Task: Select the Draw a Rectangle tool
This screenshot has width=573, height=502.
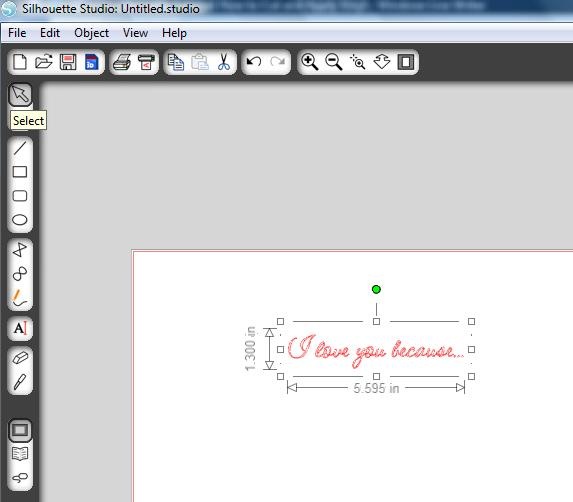Action: tap(20, 172)
